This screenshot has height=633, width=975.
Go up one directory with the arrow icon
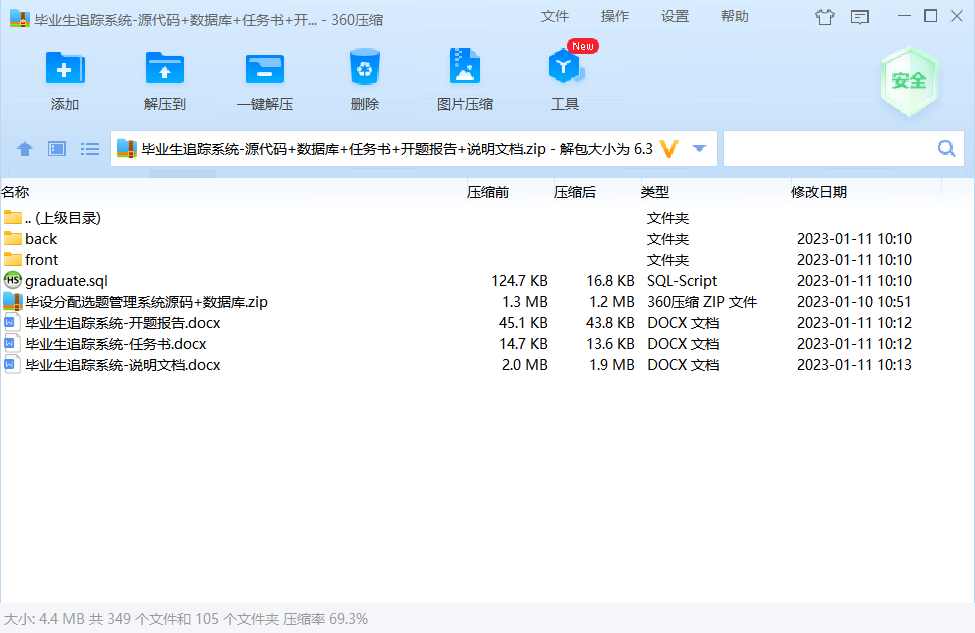click(25, 149)
